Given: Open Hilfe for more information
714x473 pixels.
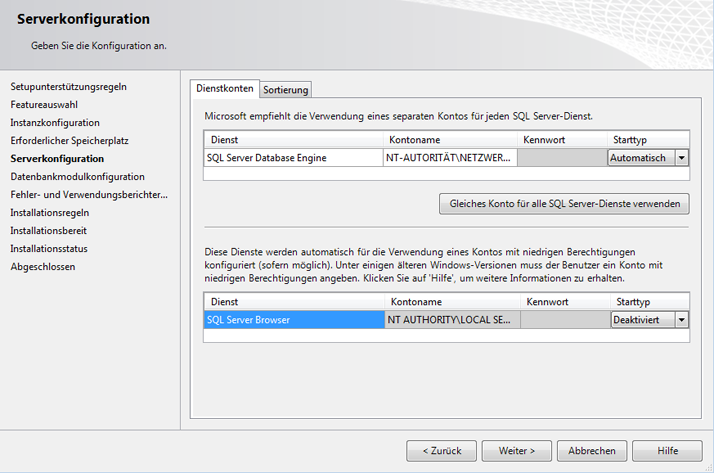Looking at the screenshot, I should click(x=667, y=451).
